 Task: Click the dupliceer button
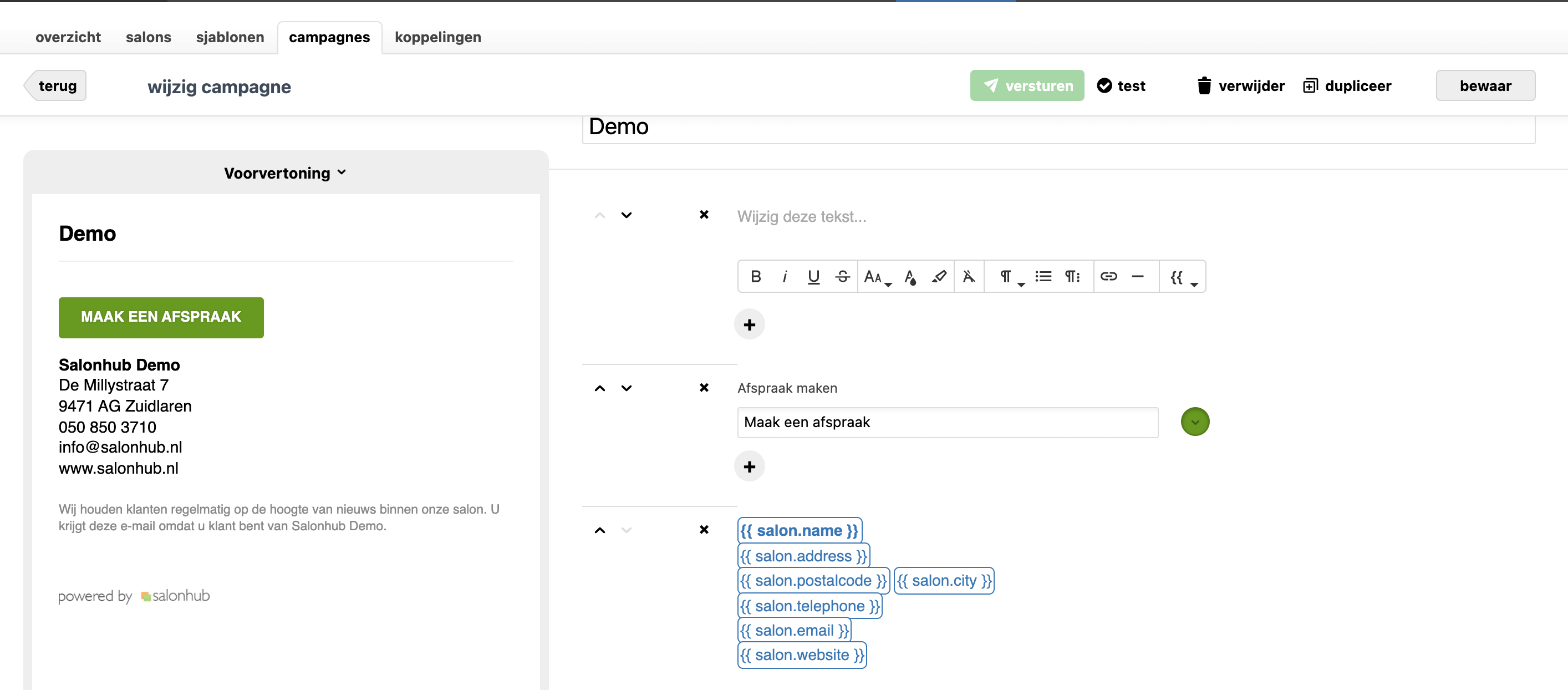coord(1347,86)
